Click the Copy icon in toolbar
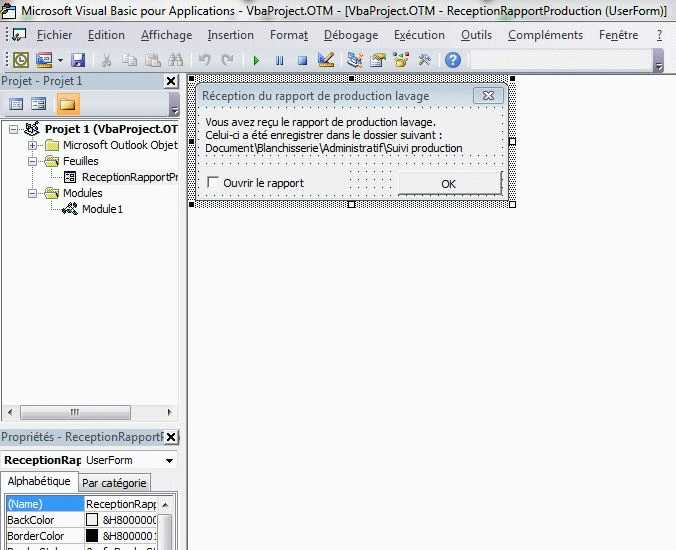This screenshot has height=550, width=676. [x=129, y=60]
